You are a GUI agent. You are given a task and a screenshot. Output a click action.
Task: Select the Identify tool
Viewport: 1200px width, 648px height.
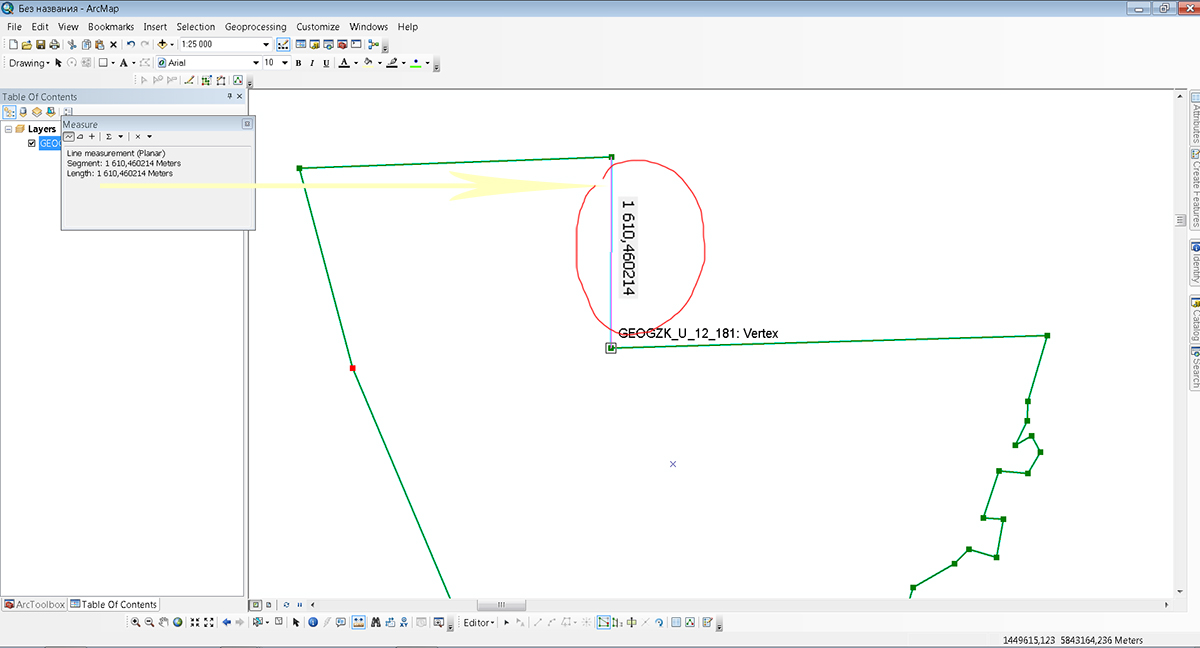pyautogui.click(x=312, y=622)
